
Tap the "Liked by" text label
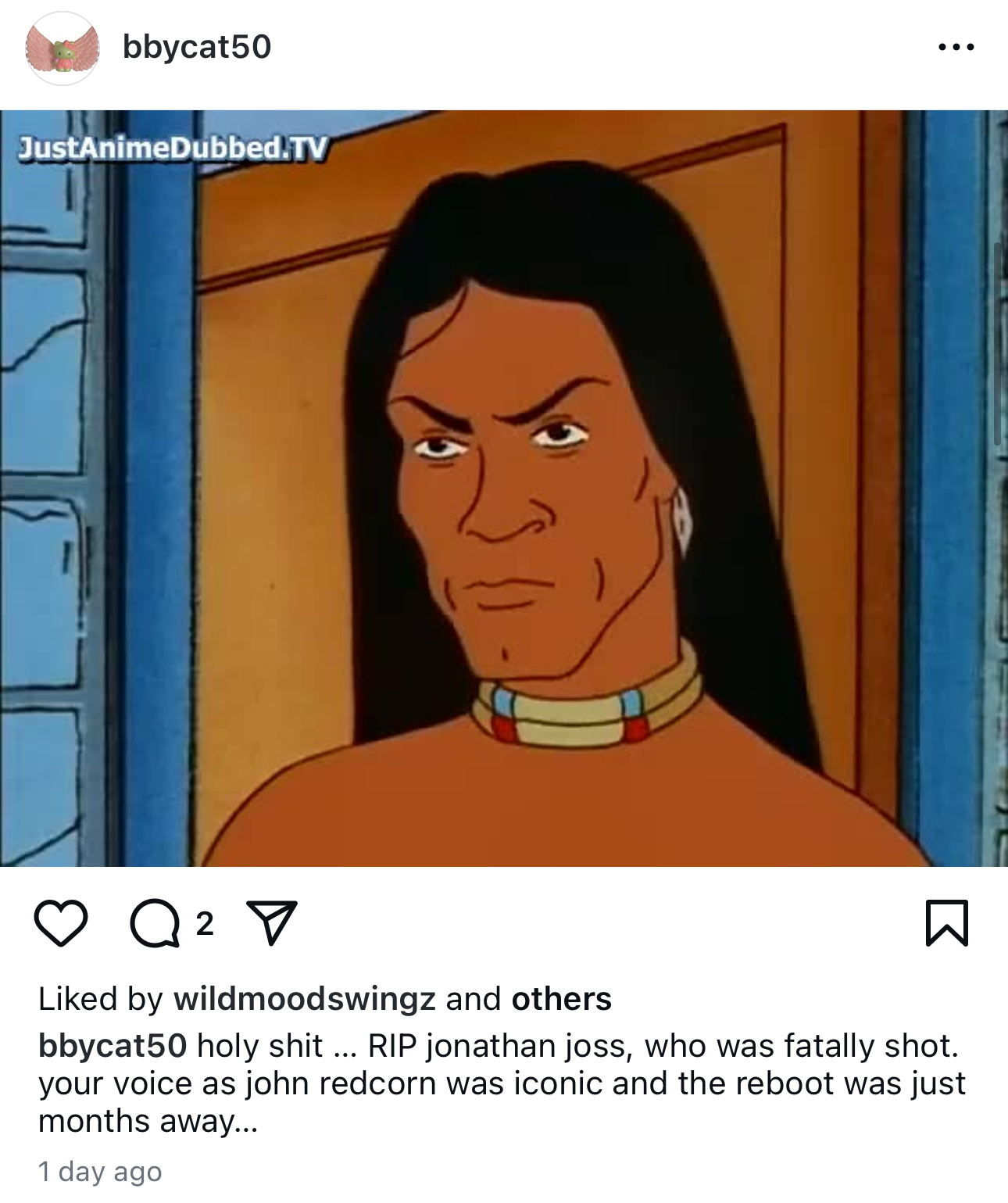click(100, 999)
